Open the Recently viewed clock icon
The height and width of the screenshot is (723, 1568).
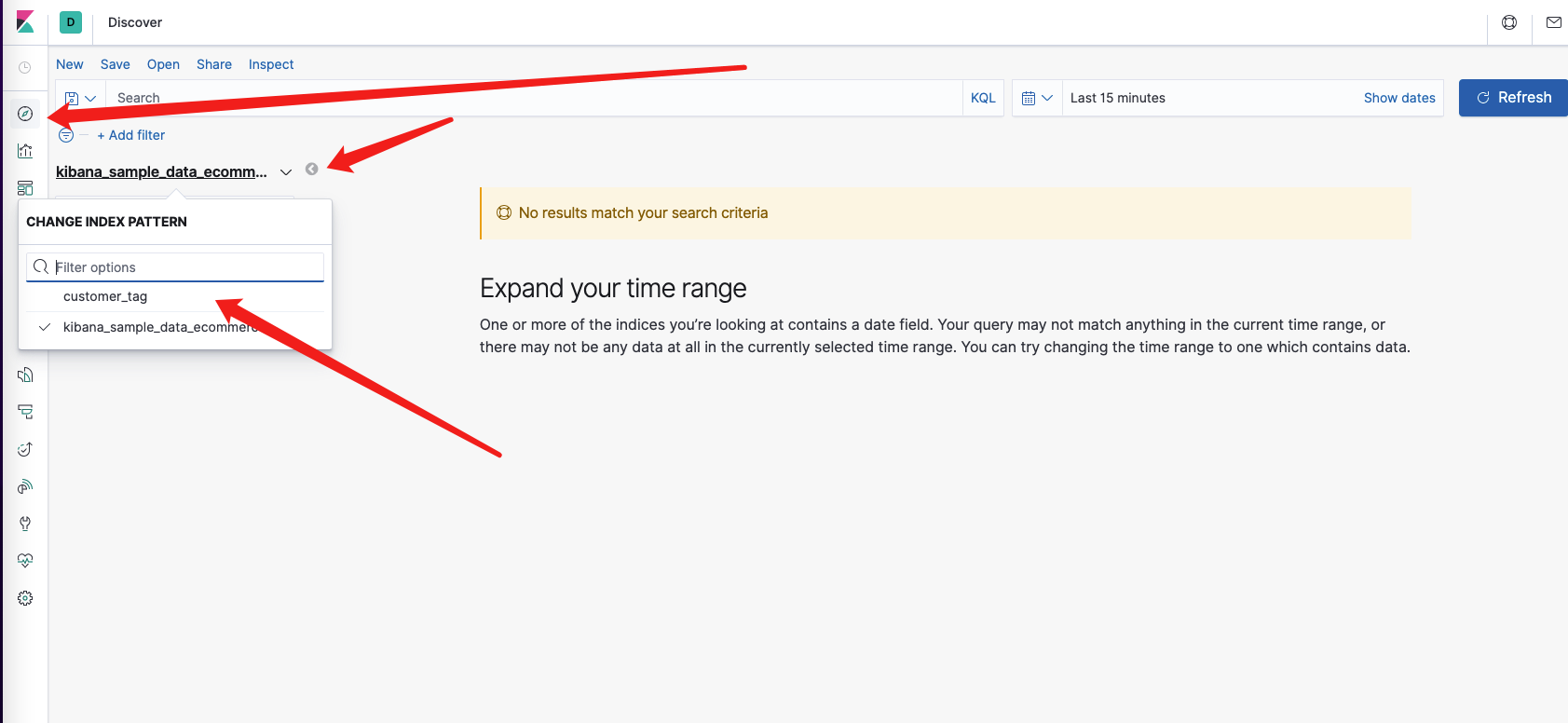point(25,67)
